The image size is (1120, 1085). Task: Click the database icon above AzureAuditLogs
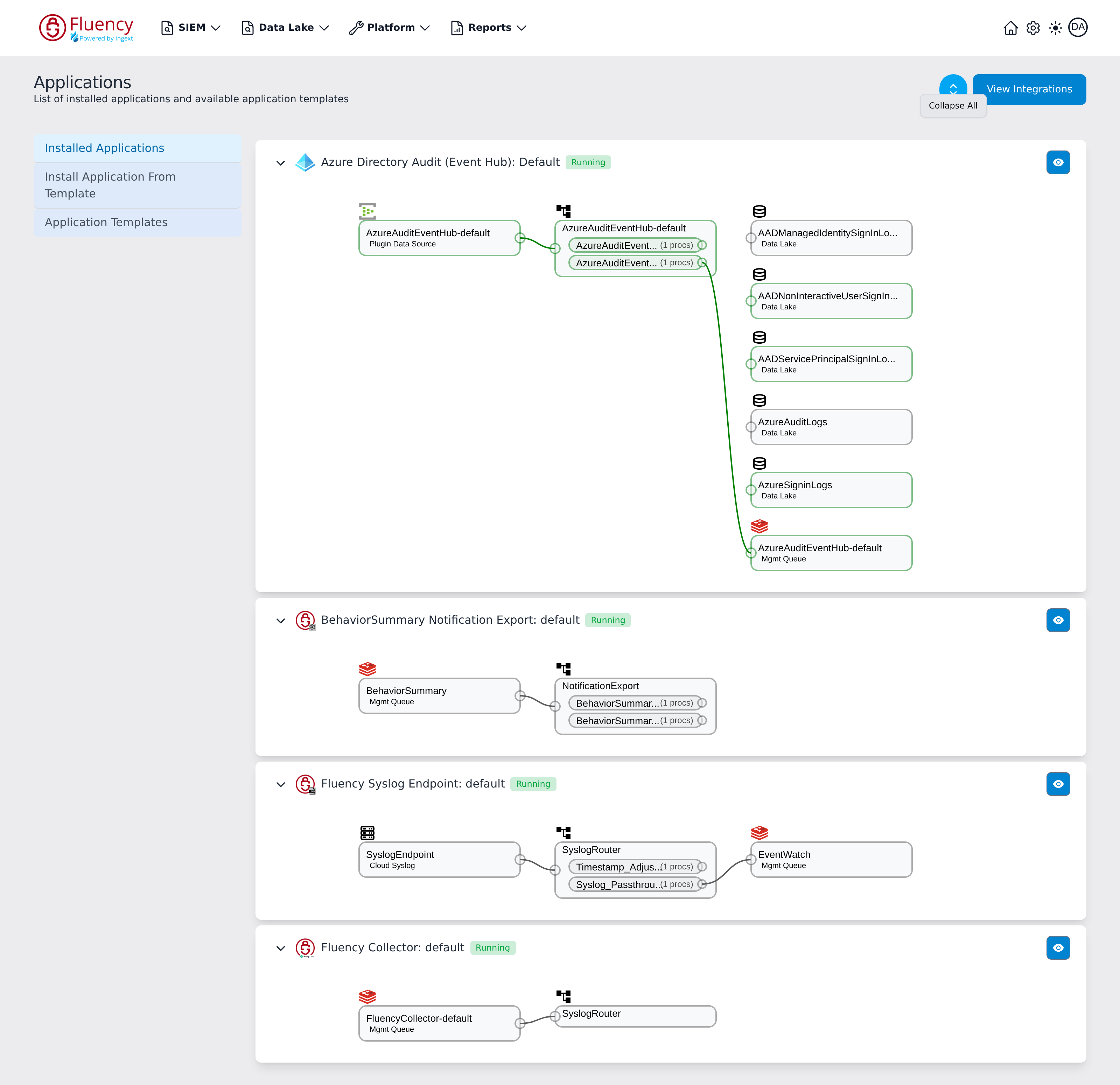(759, 400)
